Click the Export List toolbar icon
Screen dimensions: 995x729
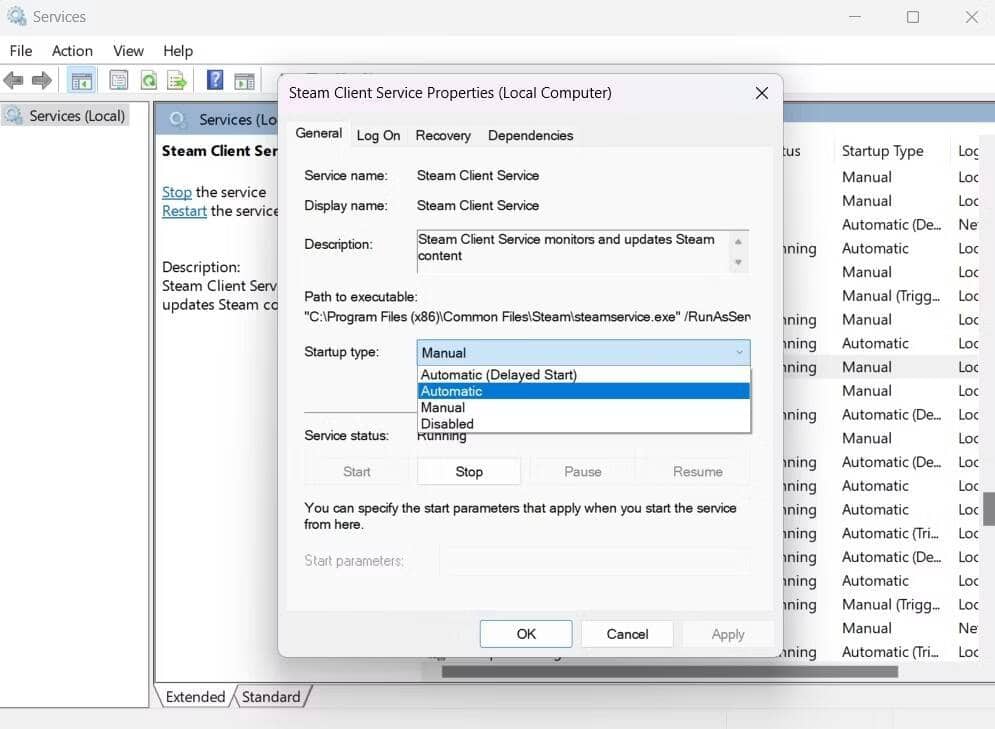pyautogui.click(x=177, y=81)
